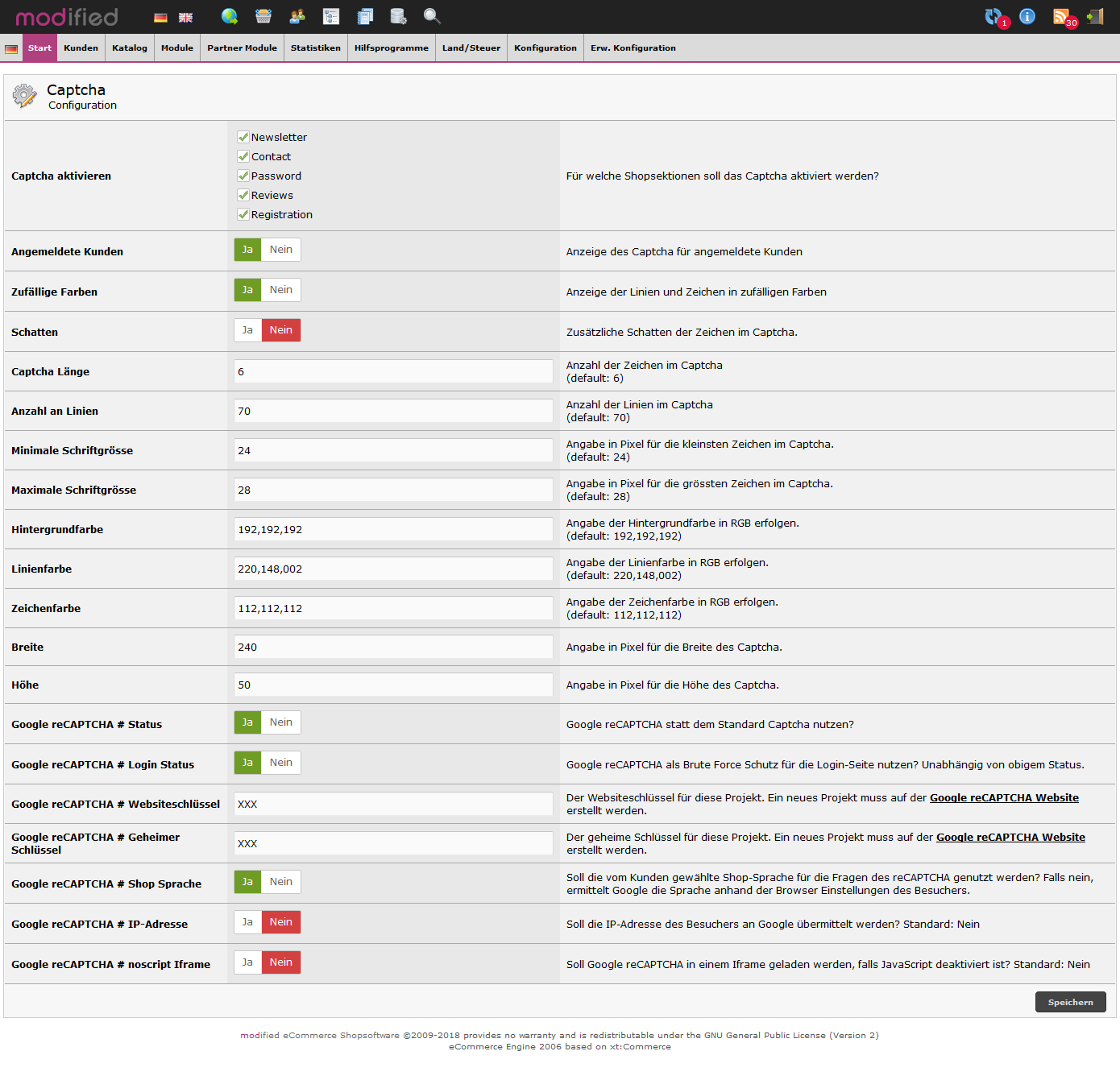This screenshot has height=1076, width=1120.
Task: Click the Websiteschlüssel input field
Action: click(x=393, y=804)
